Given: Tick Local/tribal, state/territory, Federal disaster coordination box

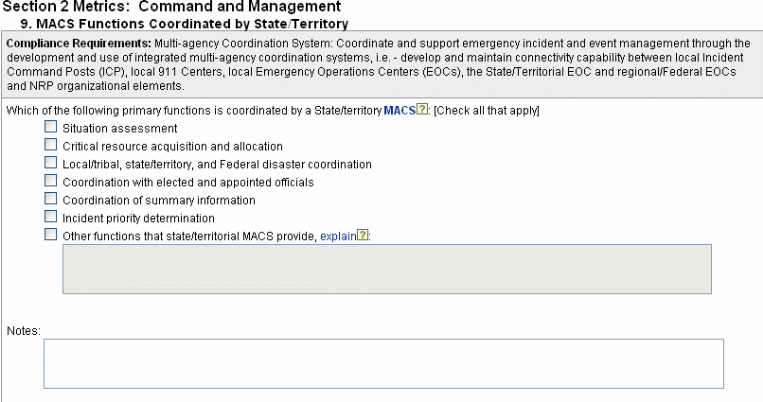Looking at the screenshot, I should coord(50,164).
